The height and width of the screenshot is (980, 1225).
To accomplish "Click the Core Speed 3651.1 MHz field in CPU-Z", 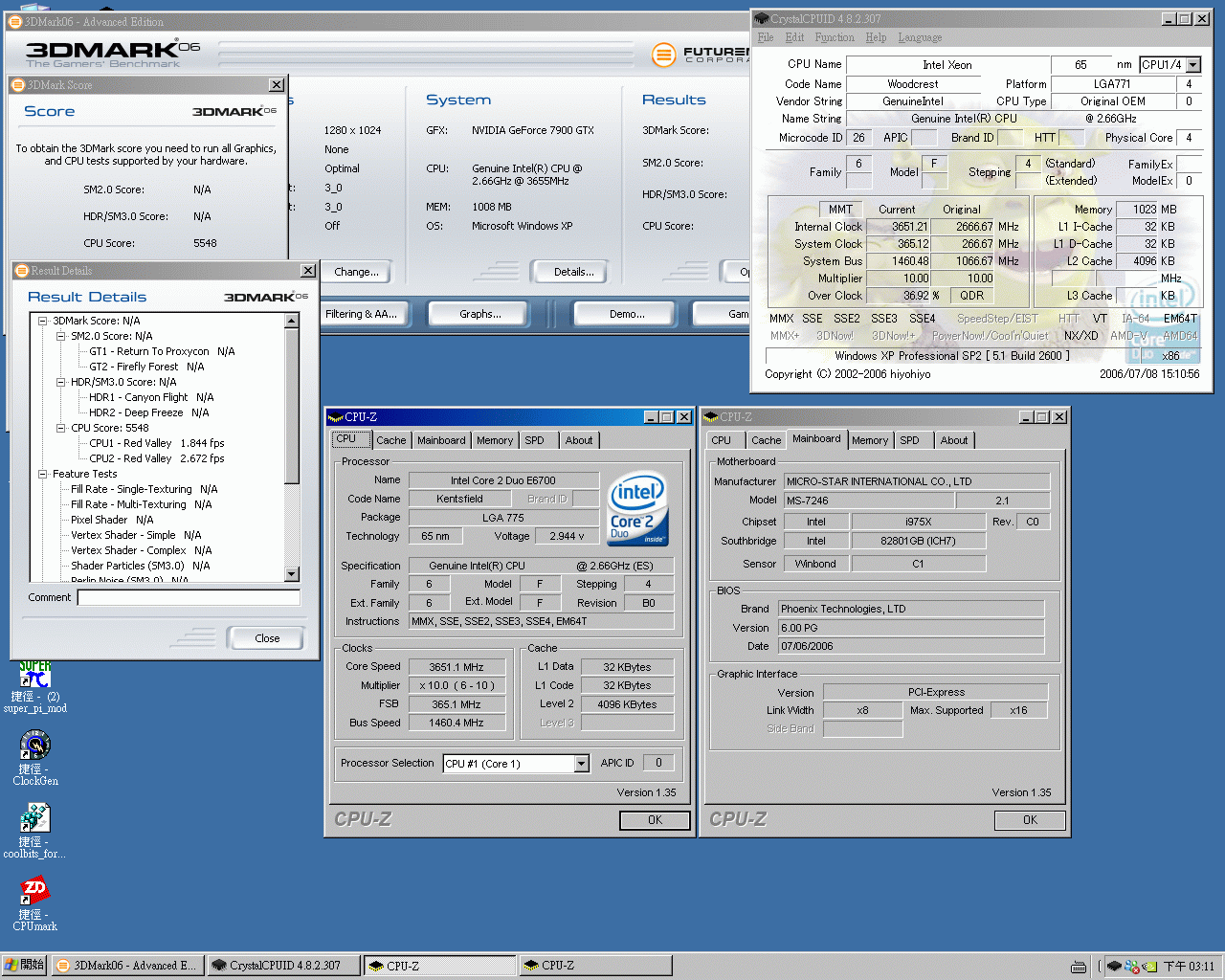I will pos(456,667).
